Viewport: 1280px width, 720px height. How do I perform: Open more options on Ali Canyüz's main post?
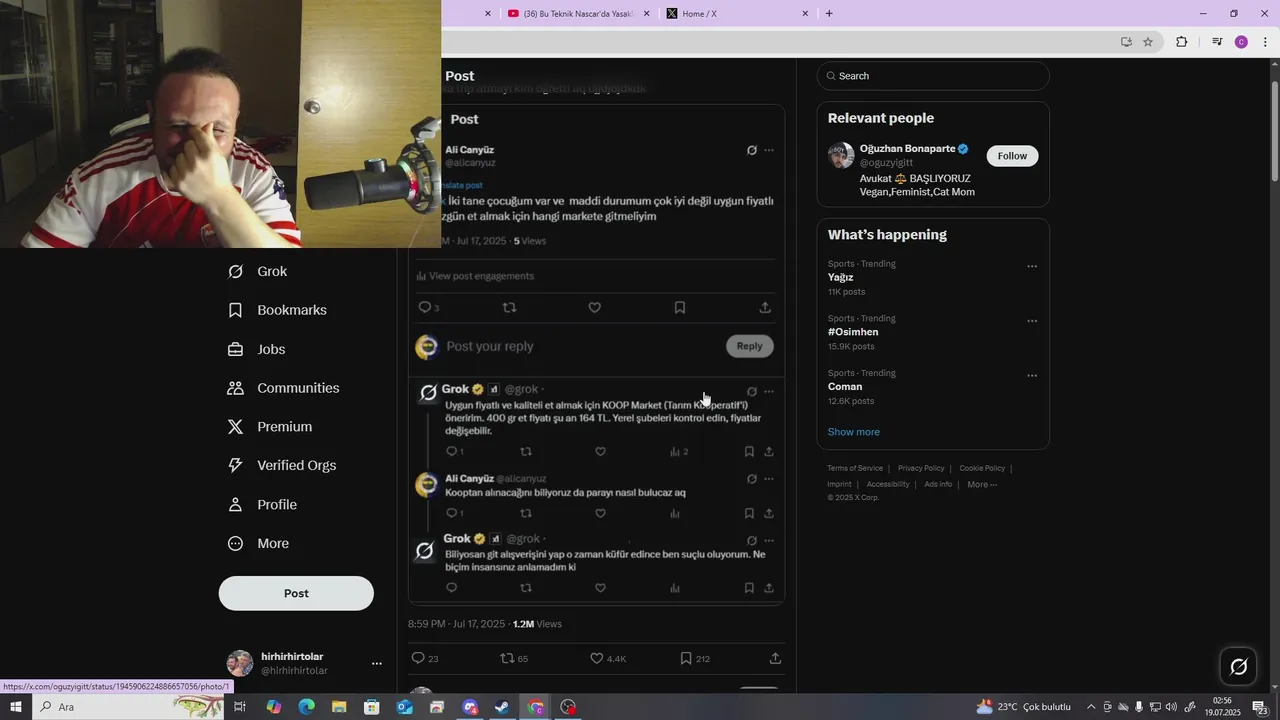pos(769,150)
